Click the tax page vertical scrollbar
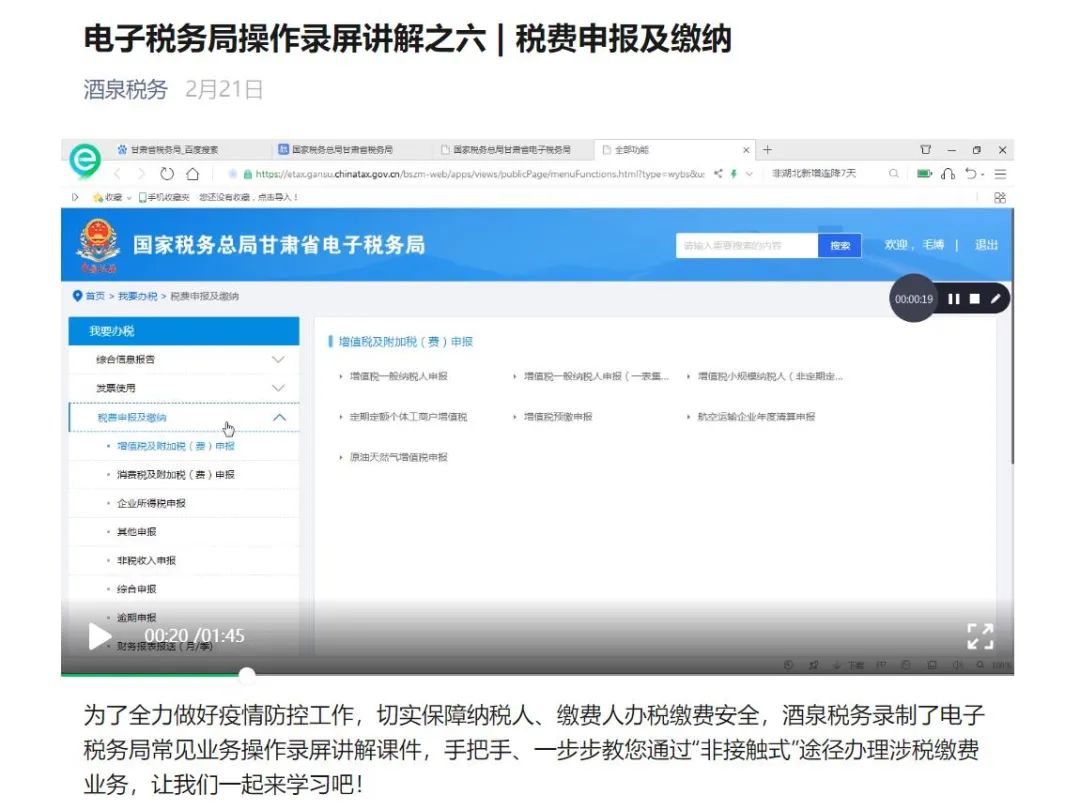This screenshot has height=810, width=1080. coord(1012,338)
